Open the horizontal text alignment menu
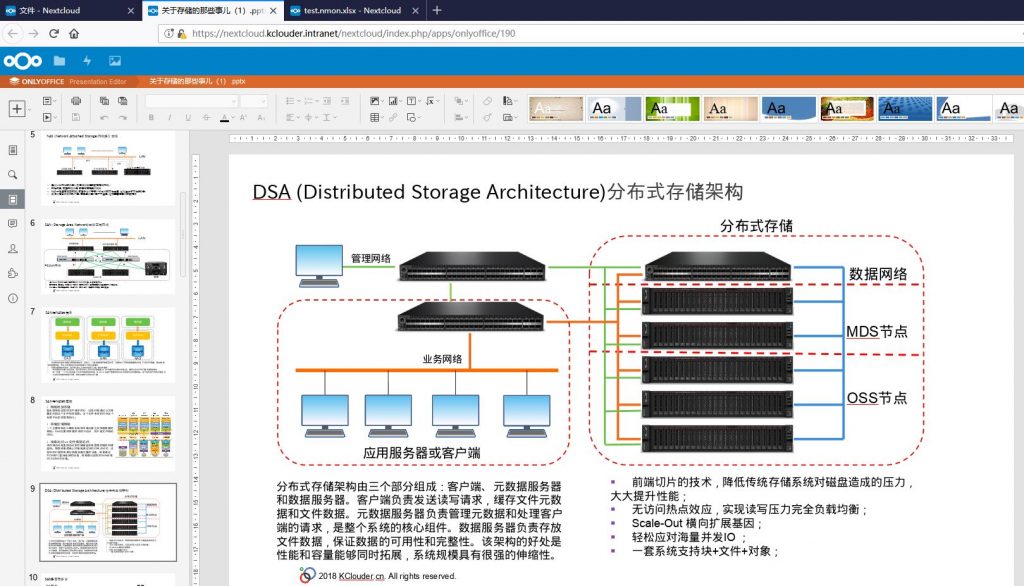 tap(291, 118)
